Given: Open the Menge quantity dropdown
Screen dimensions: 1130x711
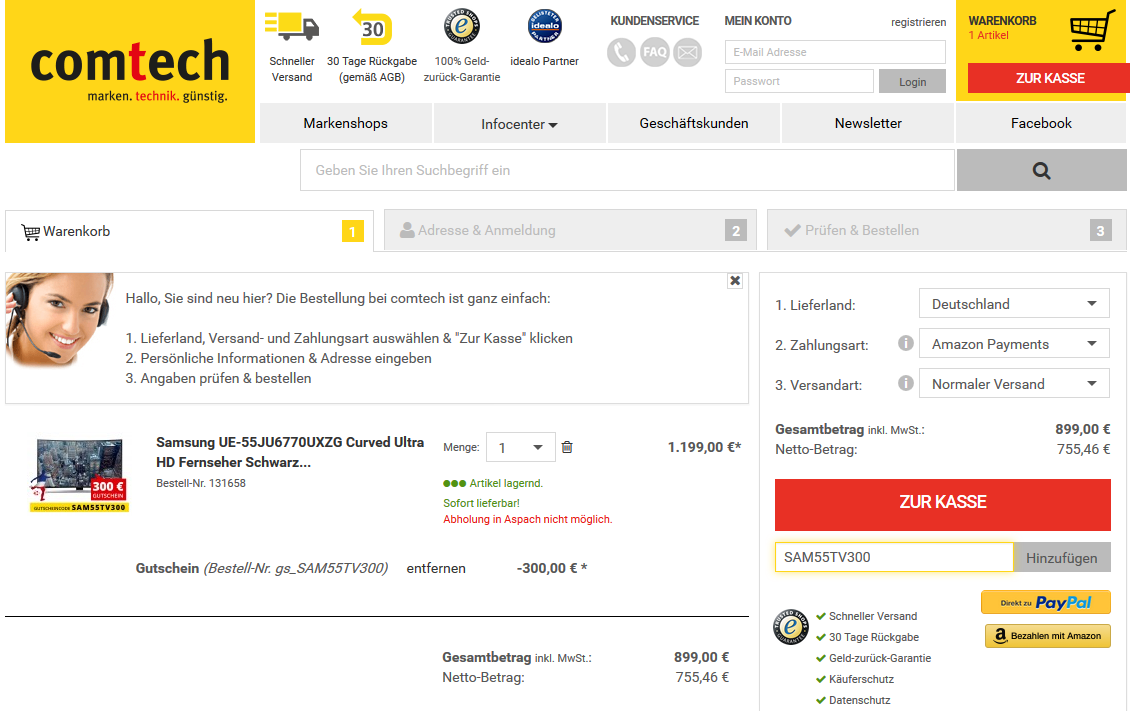Looking at the screenshot, I should (x=520, y=447).
